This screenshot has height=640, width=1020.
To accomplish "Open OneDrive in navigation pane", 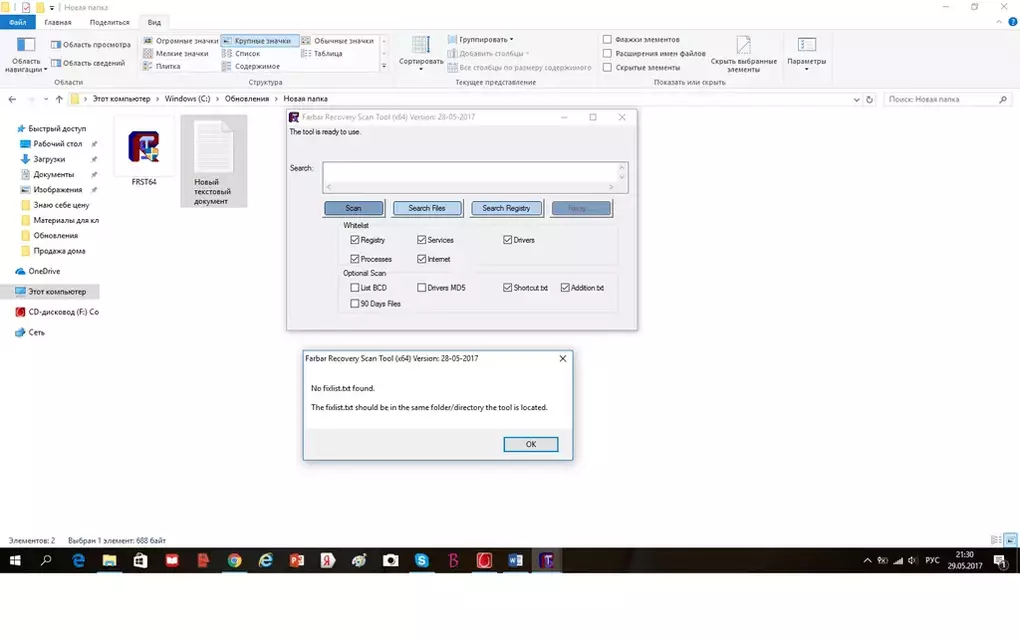I will 44,271.
